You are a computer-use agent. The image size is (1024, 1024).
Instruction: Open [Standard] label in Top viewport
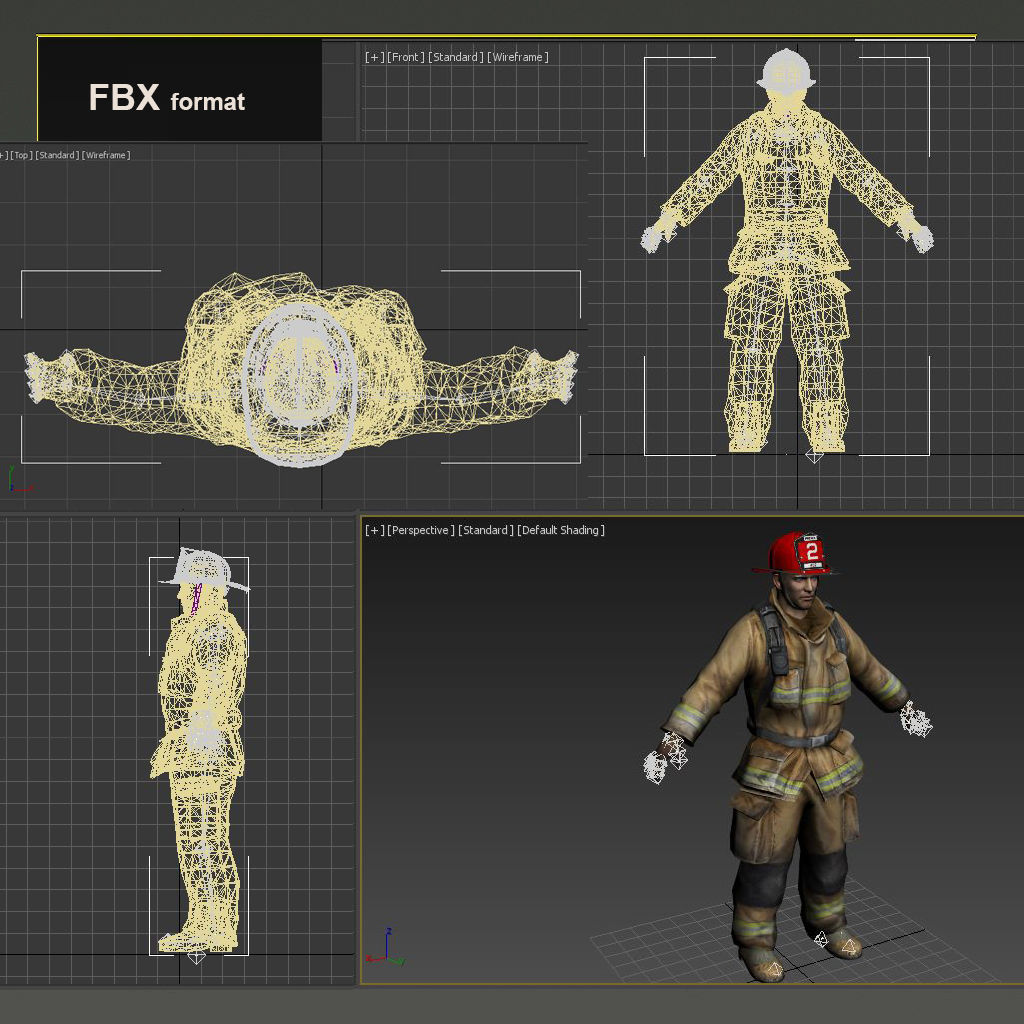click(57, 155)
